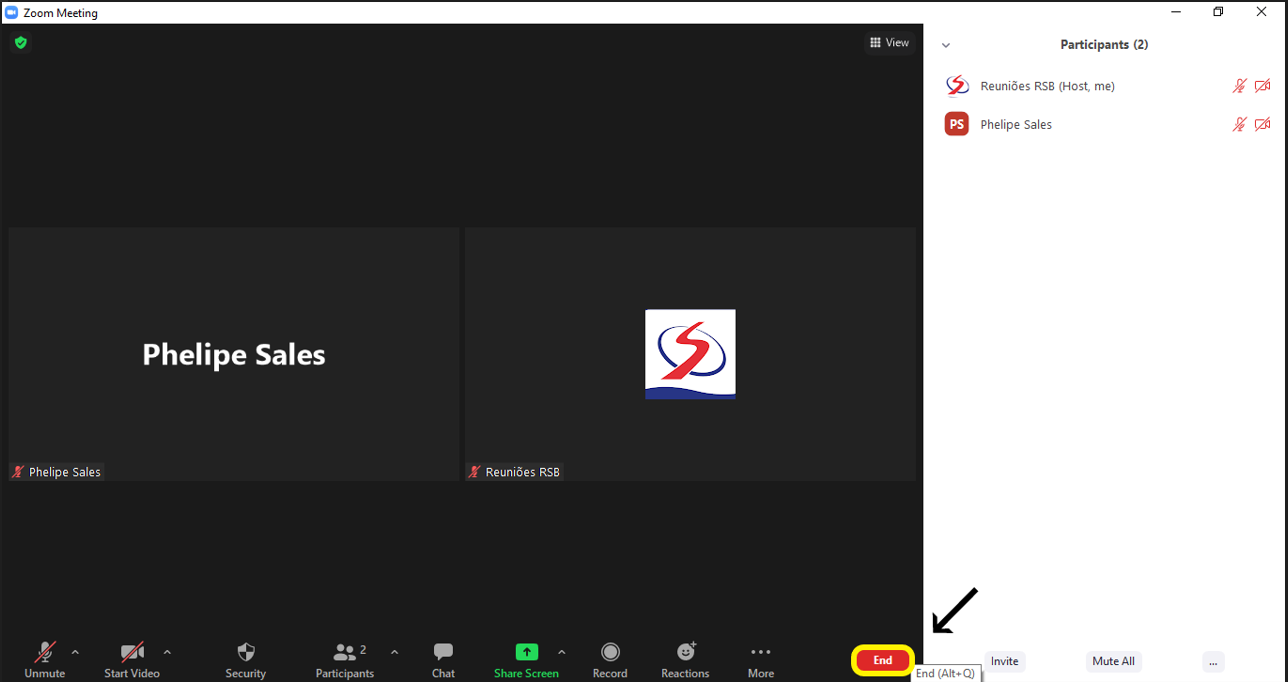Image resolution: width=1288 pixels, height=682 pixels.
Task: Open the Security shield icon
Action: tap(246, 652)
